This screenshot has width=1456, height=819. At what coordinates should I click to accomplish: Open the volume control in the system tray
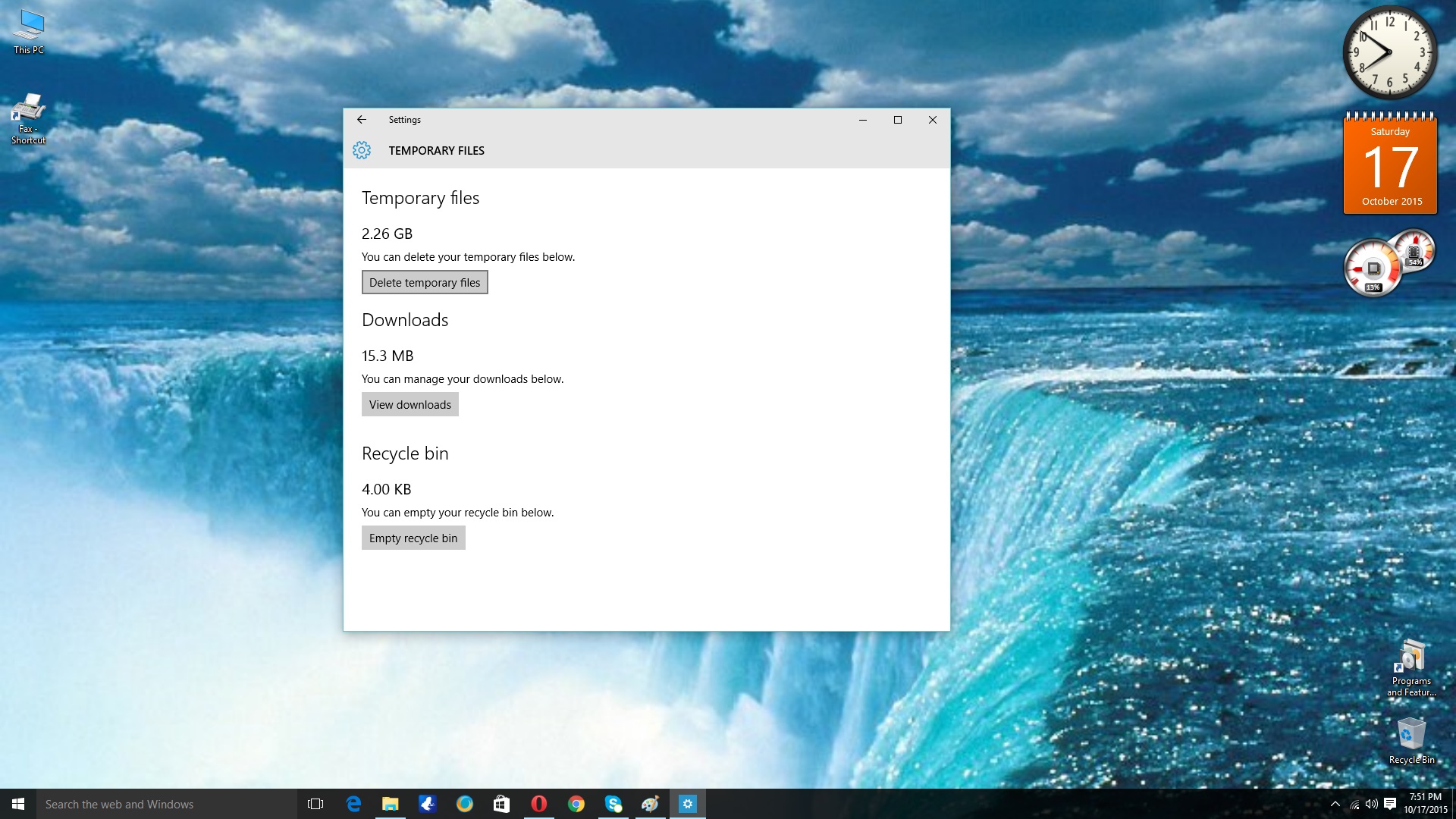pyautogui.click(x=1371, y=804)
